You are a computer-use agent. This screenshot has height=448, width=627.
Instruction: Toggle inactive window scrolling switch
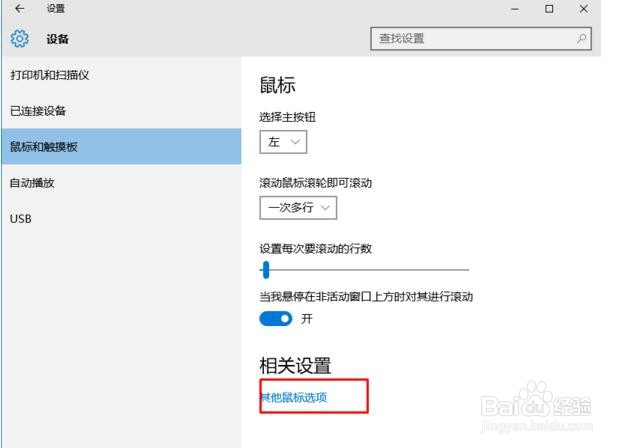(x=276, y=319)
